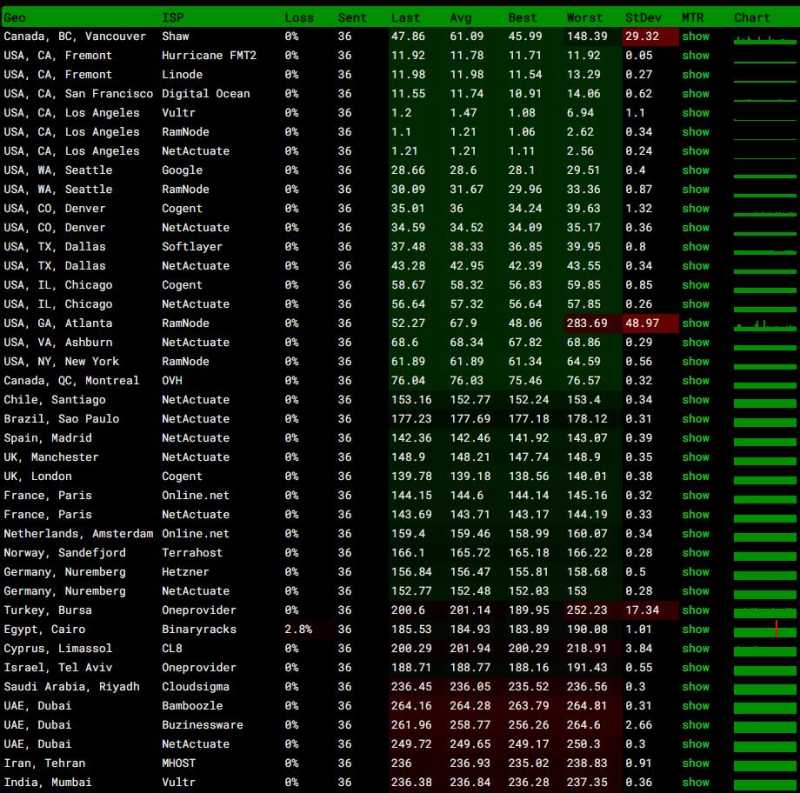Viewport: 800px width, 793px height.
Task: Open the latency chart for Vancouver Shaw
Action: (765, 38)
